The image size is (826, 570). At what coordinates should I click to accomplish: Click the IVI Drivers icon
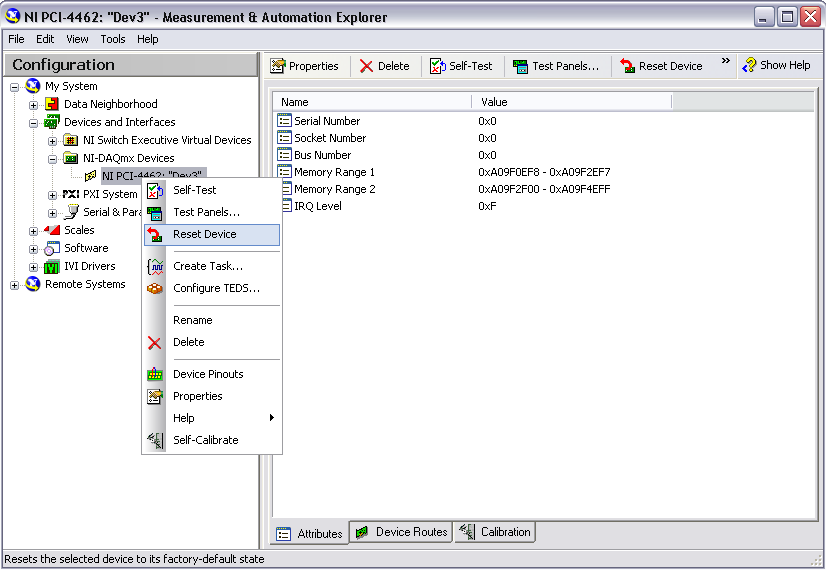click(x=52, y=267)
